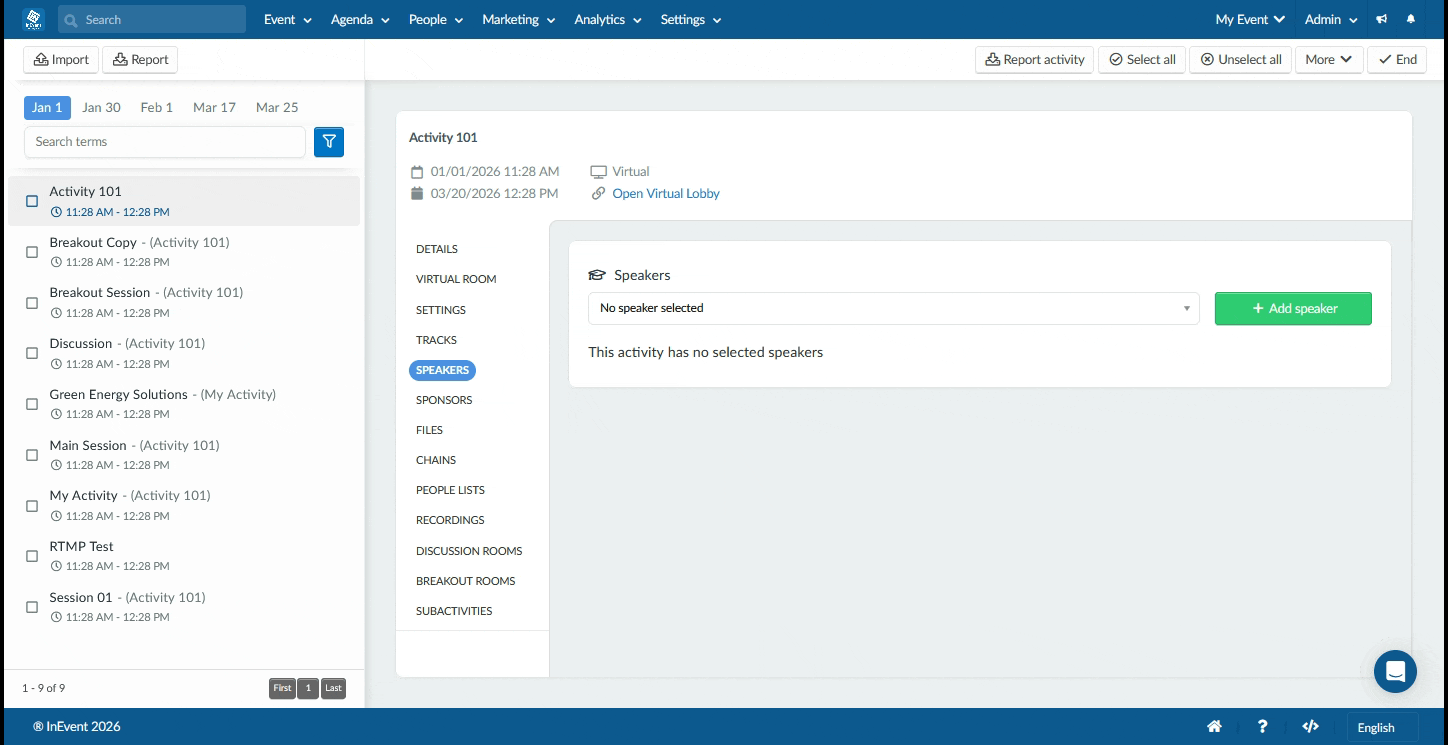Open the Sponsors section tab

click(x=444, y=400)
